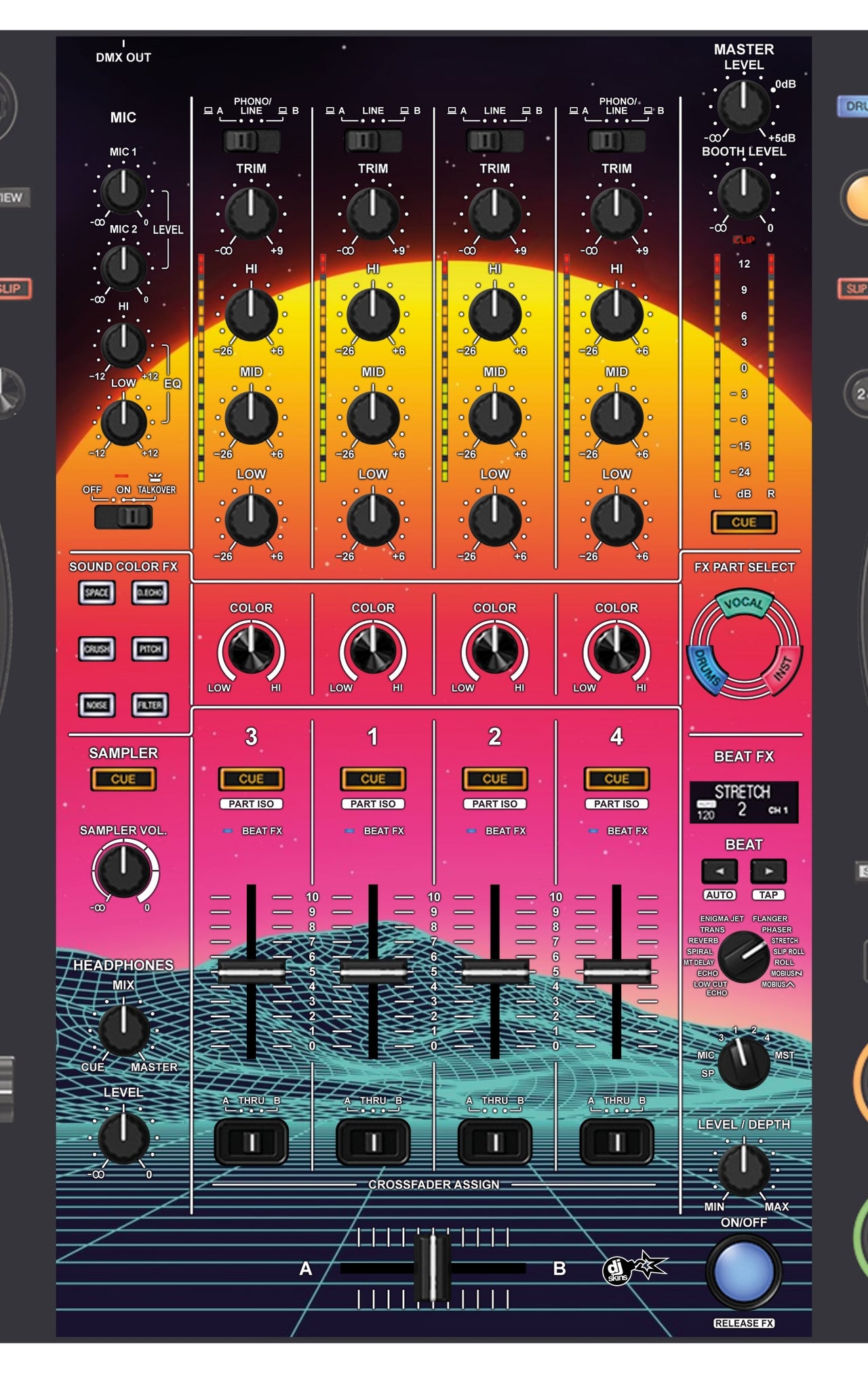Click the Beat FX type selector knob
The height and width of the screenshot is (1380, 868).
(x=744, y=957)
